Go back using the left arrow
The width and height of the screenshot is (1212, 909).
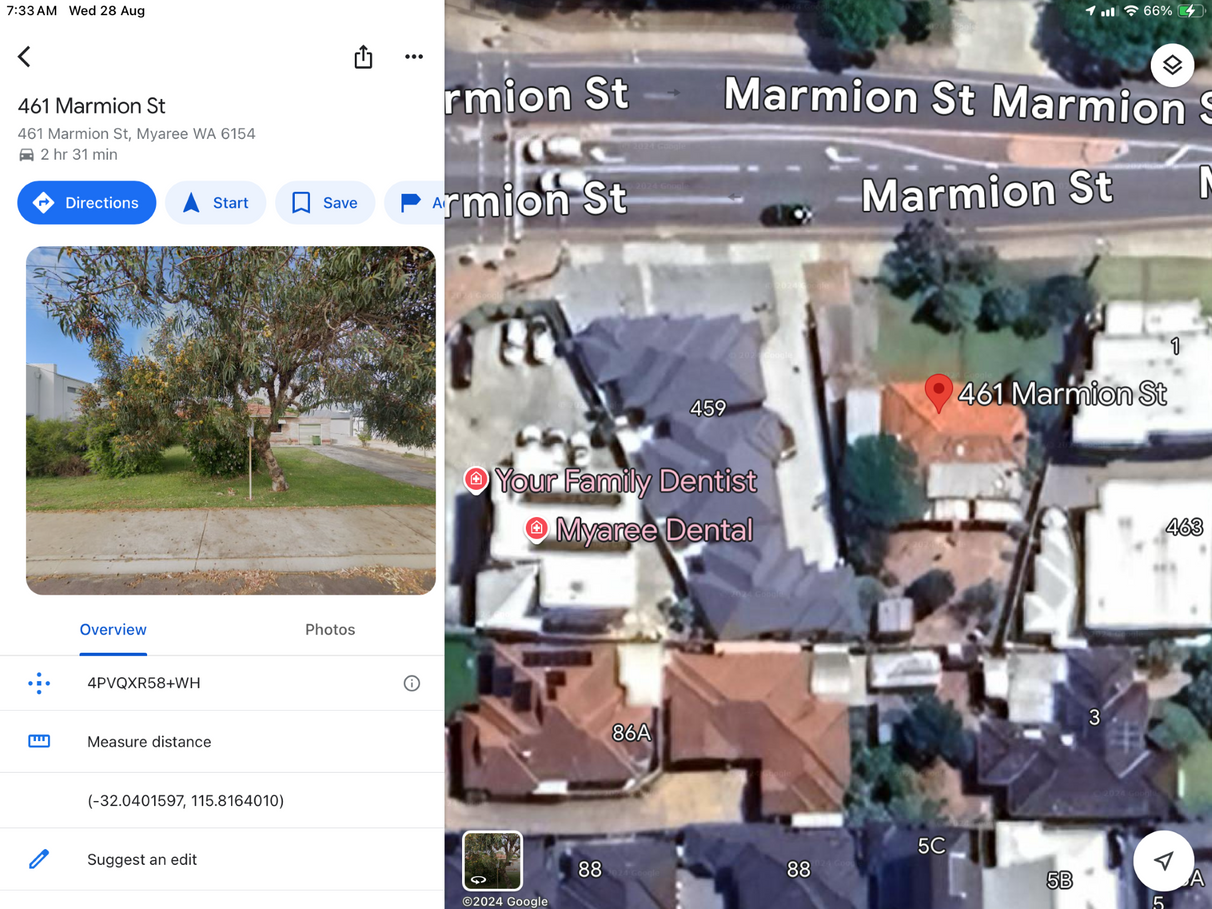(25, 57)
